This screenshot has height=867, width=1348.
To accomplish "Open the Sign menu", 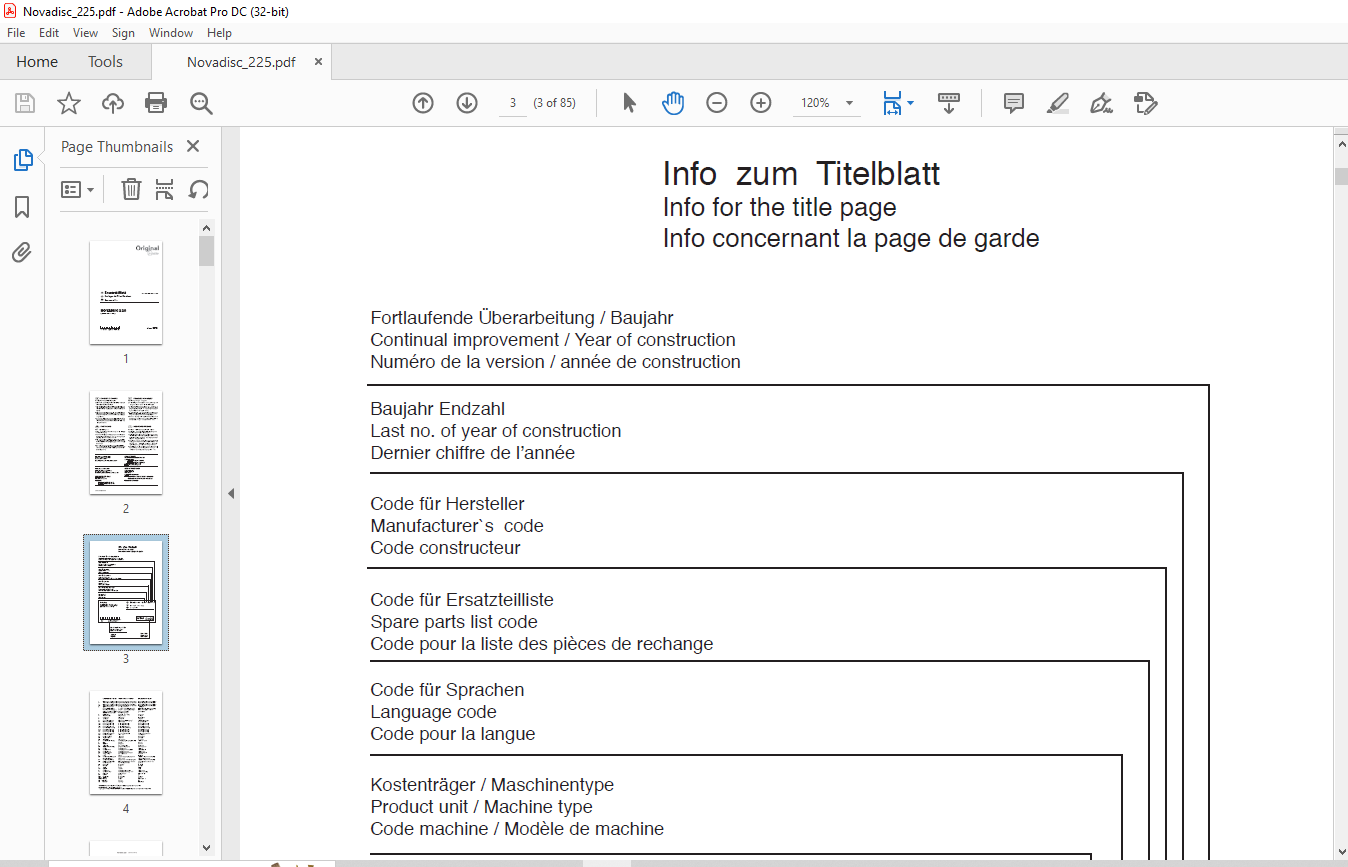I will (x=123, y=33).
